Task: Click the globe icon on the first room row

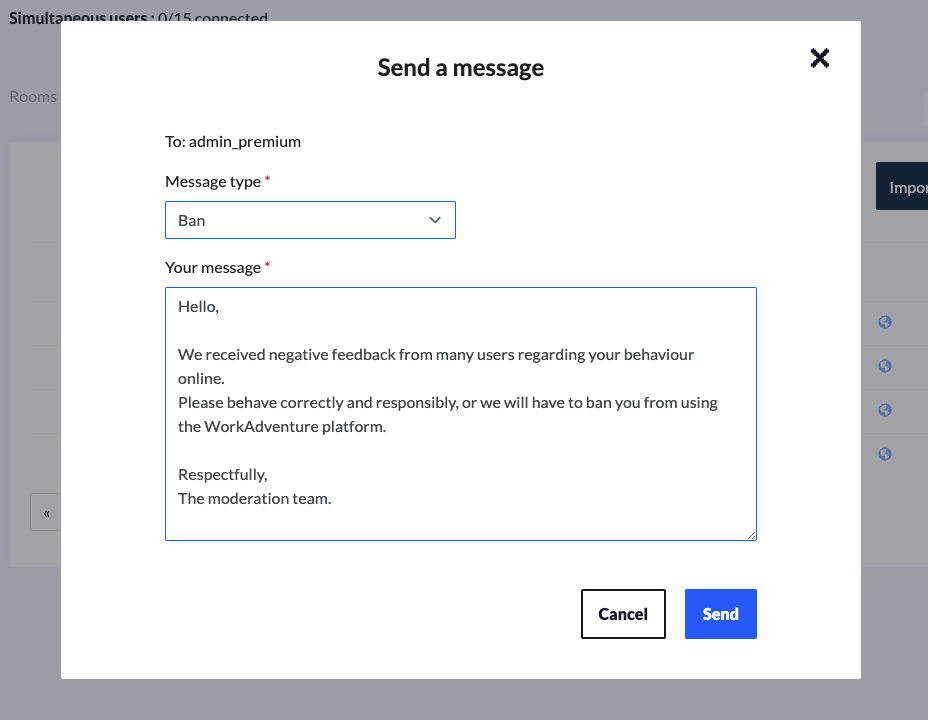Action: [x=884, y=322]
